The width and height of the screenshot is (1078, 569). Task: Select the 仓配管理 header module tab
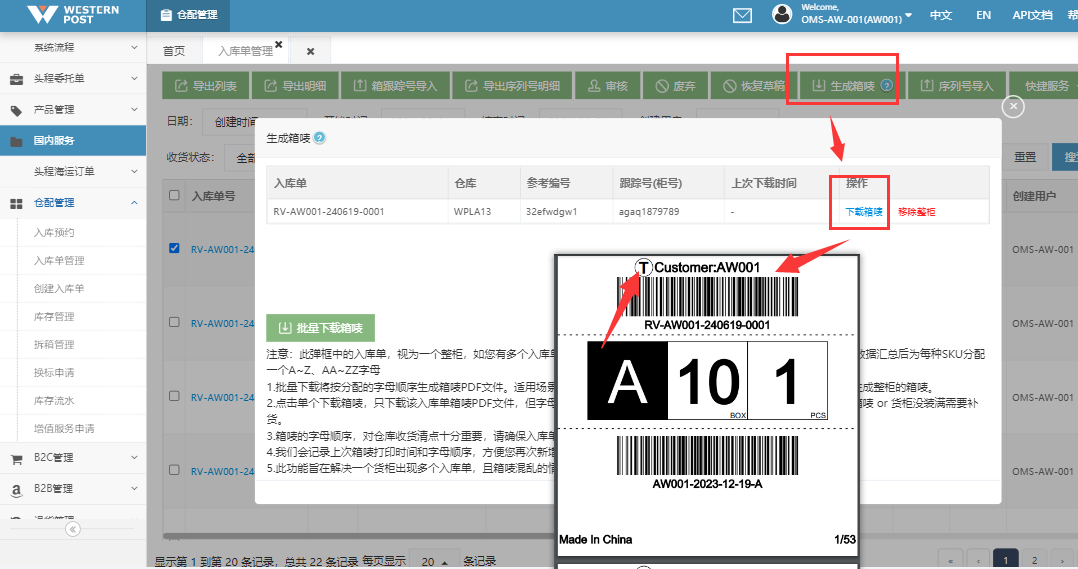(x=189, y=15)
